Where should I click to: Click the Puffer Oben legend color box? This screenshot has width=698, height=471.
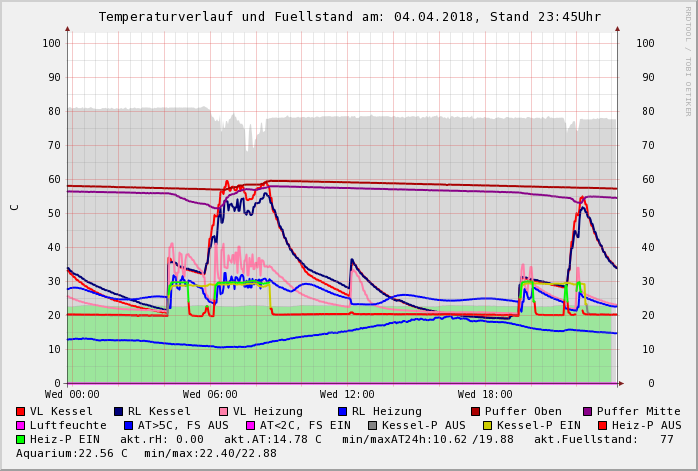click(475, 411)
